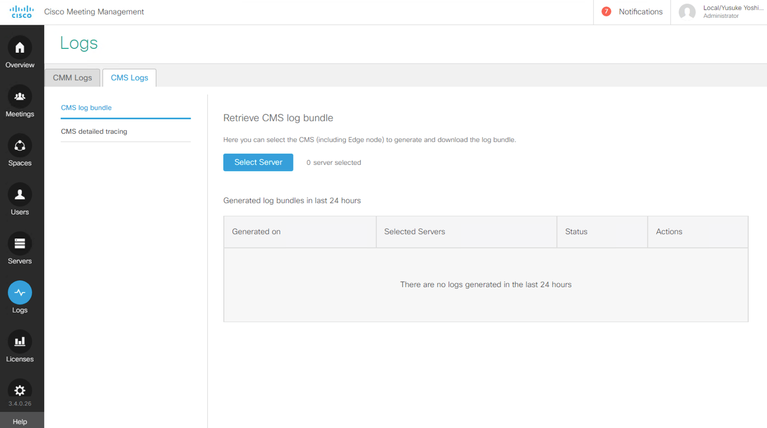Click the red notification count badge
This screenshot has width=767, height=428.
pos(606,11)
